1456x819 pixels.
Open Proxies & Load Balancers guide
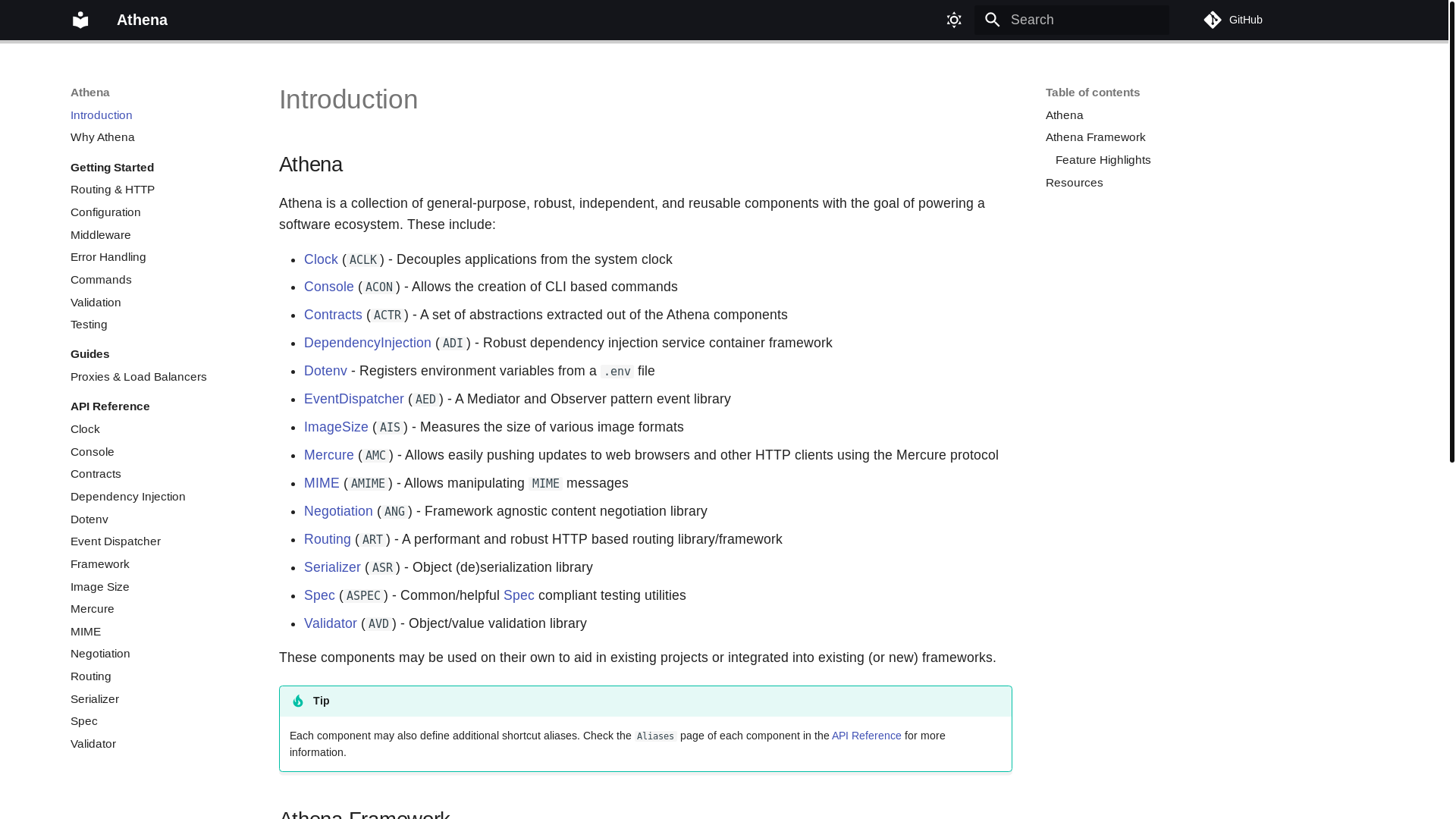coord(139,377)
